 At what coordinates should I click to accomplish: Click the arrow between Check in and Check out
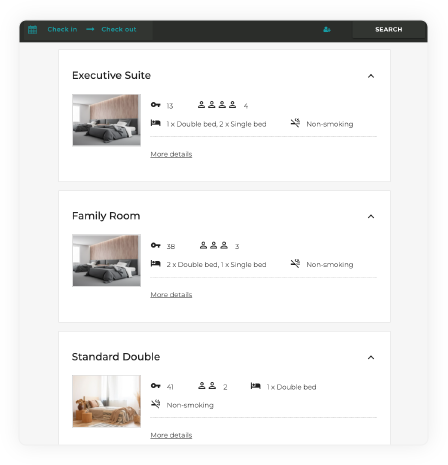click(x=90, y=29)
